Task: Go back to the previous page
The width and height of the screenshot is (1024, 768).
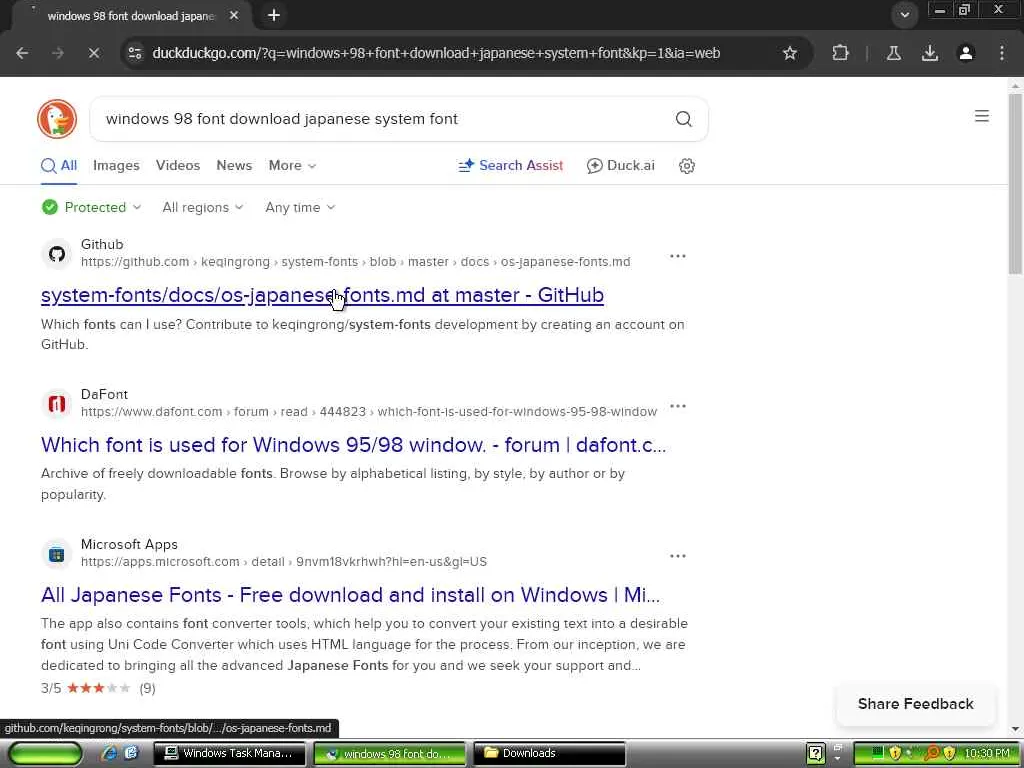Action: [22, 53]
